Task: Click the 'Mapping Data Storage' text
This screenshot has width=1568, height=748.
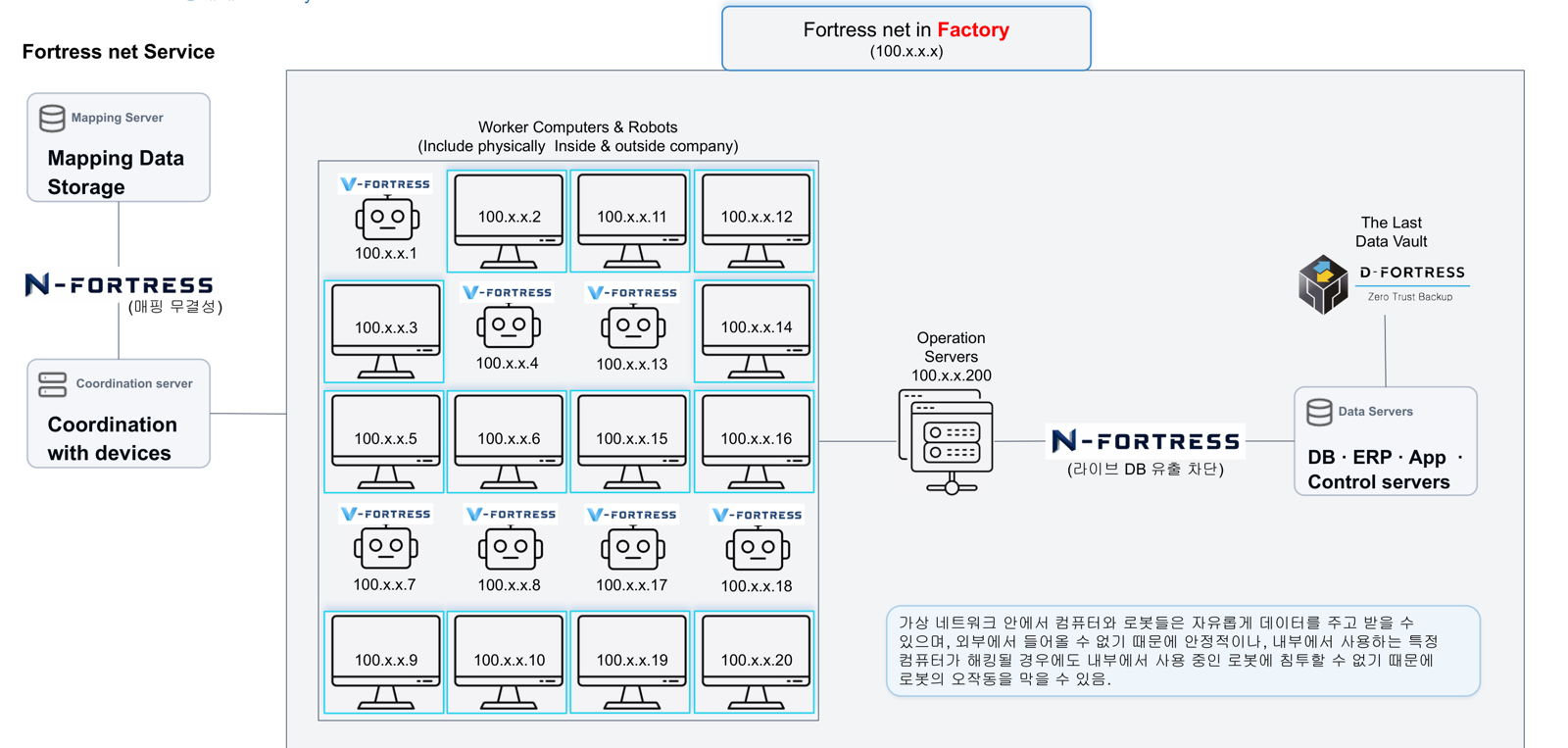Action: pyautogui.click(x=116, y=173)
